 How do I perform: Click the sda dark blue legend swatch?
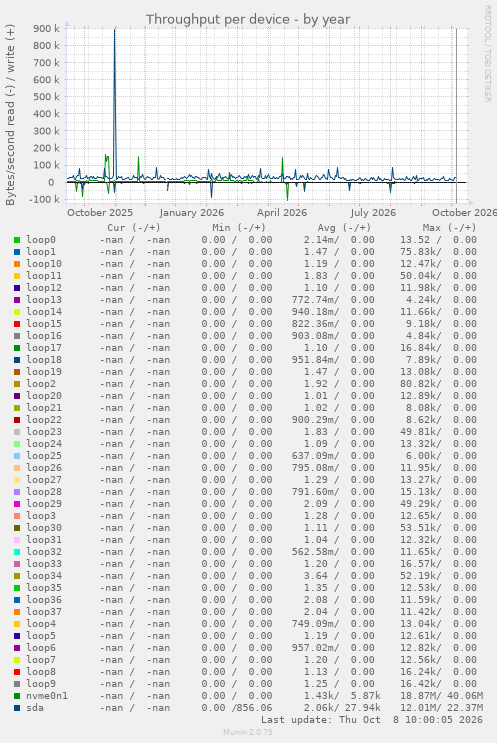(x=17, y=708)
